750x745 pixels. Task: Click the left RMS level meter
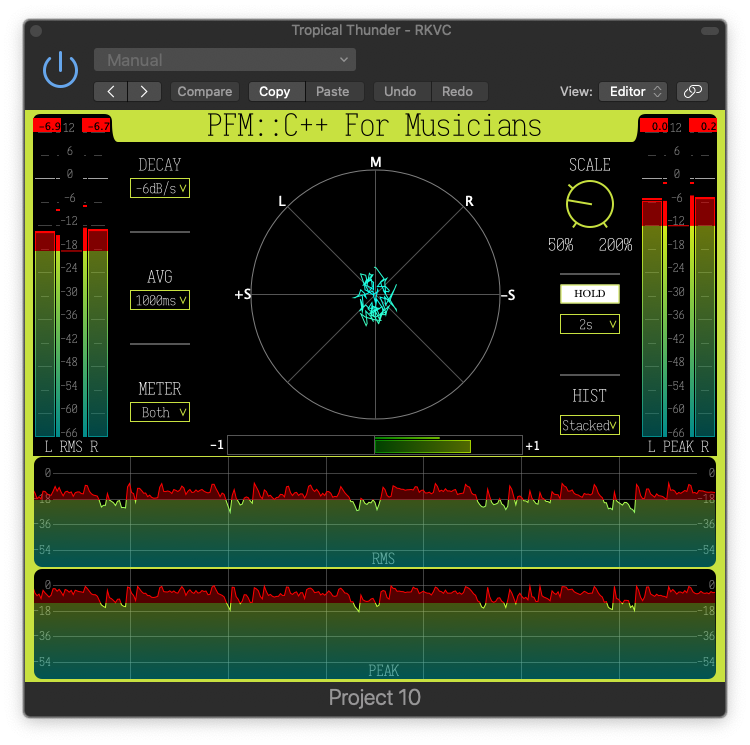point(45,334)
